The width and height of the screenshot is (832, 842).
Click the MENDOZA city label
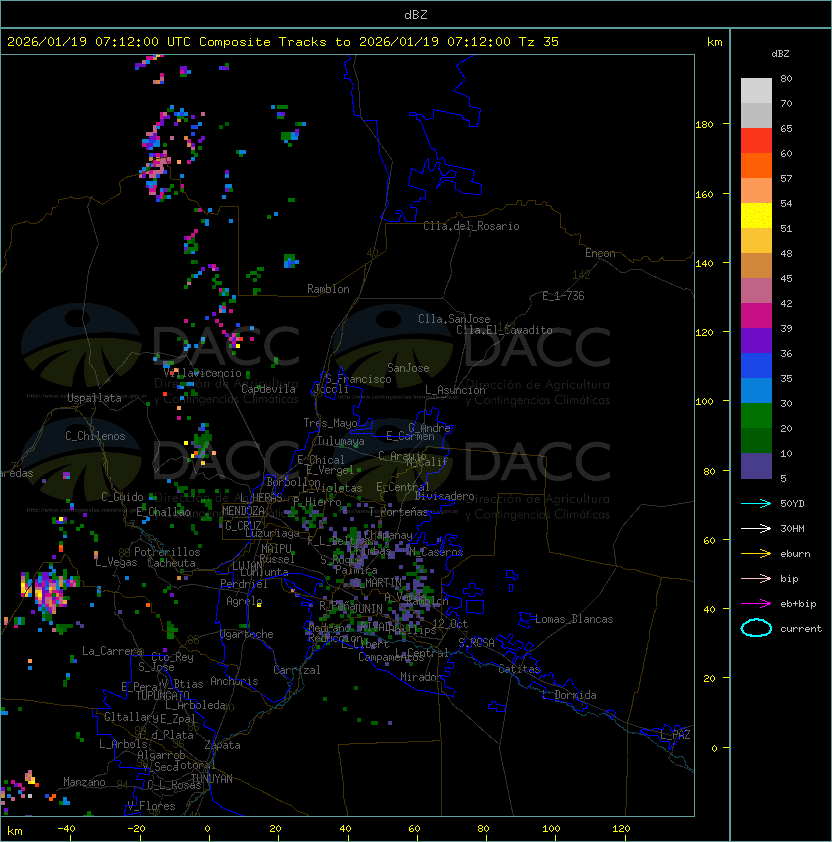point(243,511)
